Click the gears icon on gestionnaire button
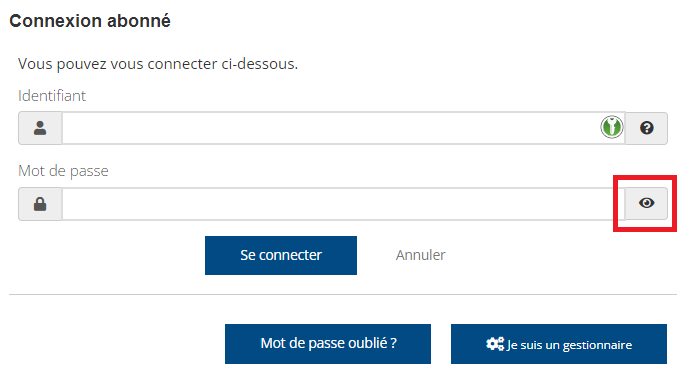This screenshot has height=378, width=696. [x=495, y=344]
